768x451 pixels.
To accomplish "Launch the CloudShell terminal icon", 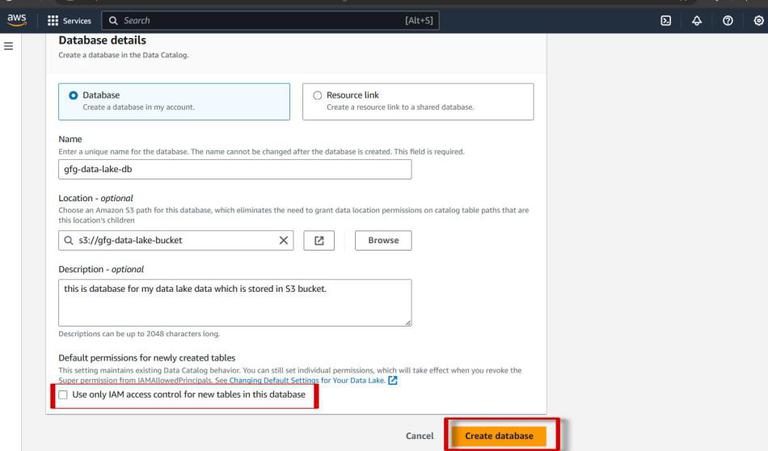I will pyautogui.click(x=666, y=21).
